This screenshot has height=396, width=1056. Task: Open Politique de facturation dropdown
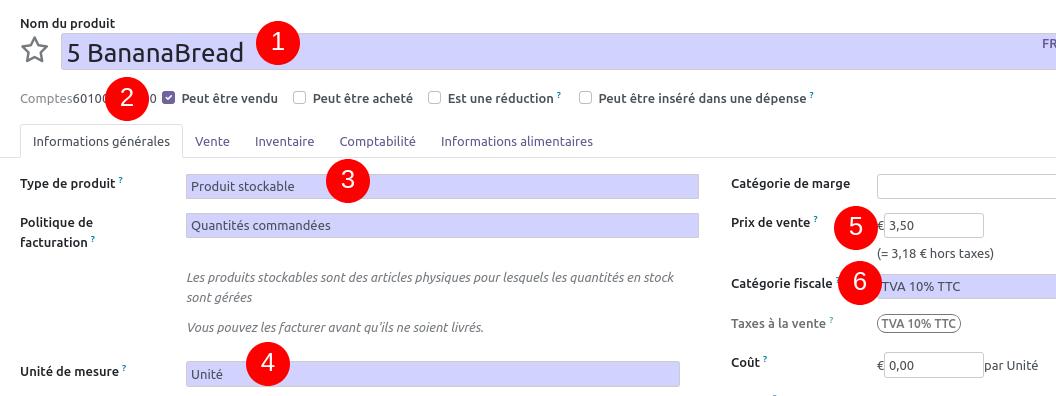442,226
